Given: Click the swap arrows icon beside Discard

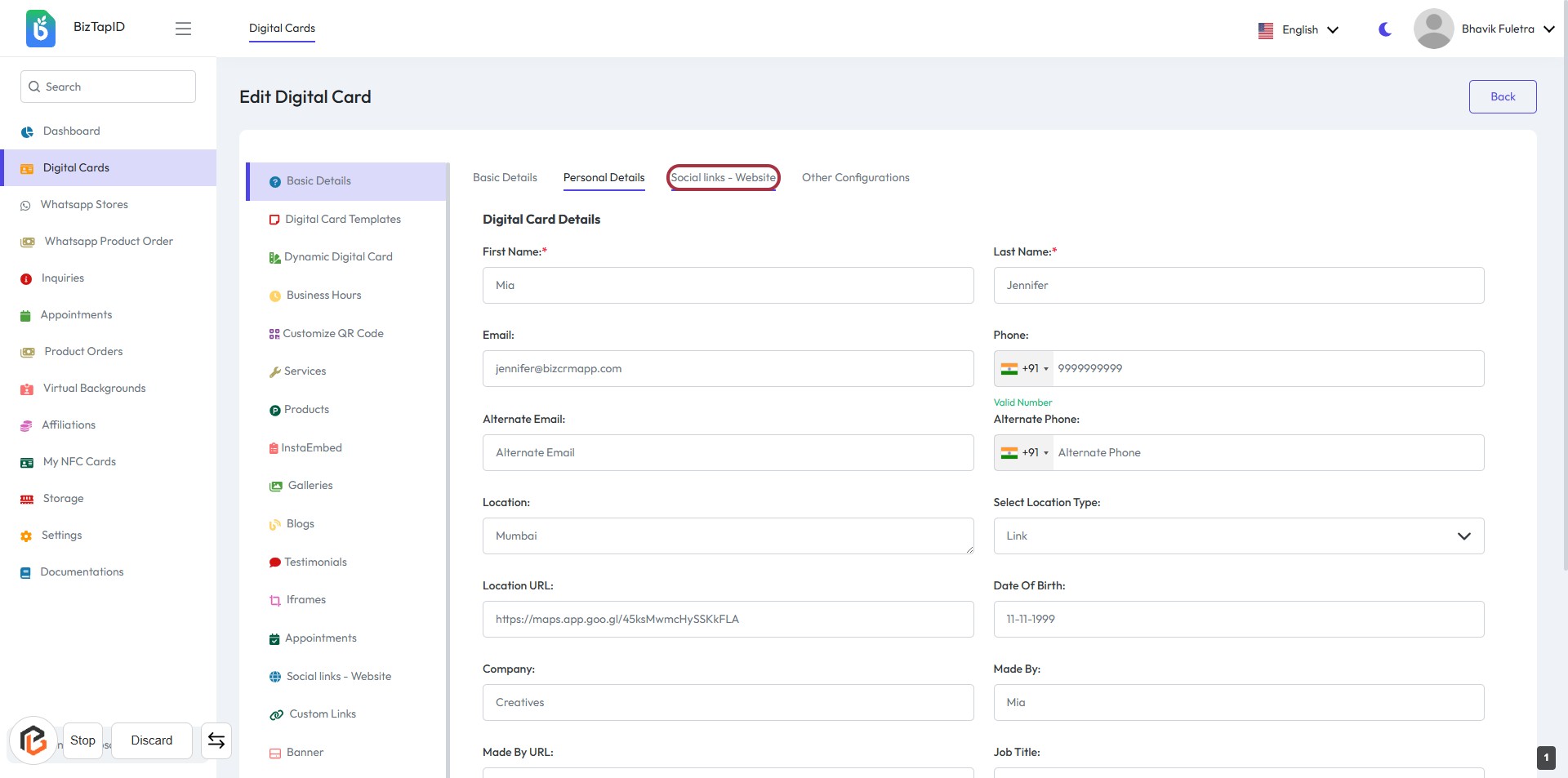Looking at the screenshot, I should tap(216, 740).
